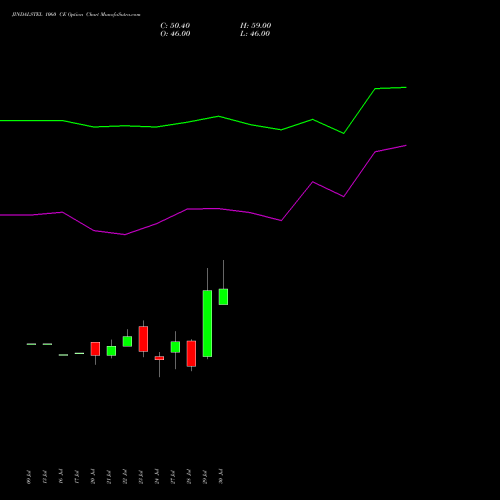Click the green indicator line
This screenshot has width=500, height=500.
(218, 116)
